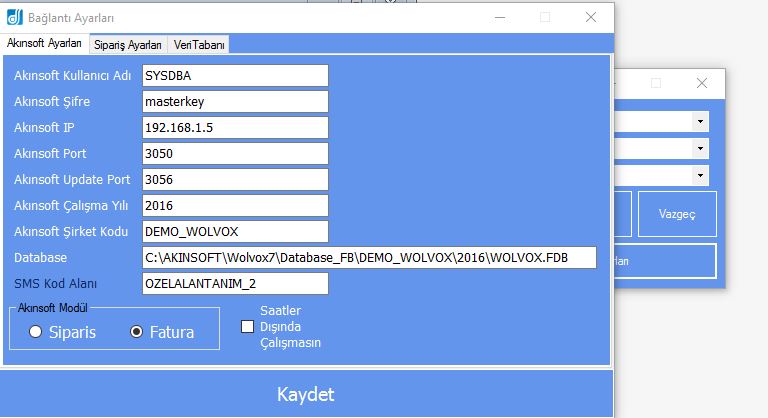Enable Saatler Dışında Çalışmasın checkbox
The height and width of the screenshot is (418, 768).
point(247,326)
